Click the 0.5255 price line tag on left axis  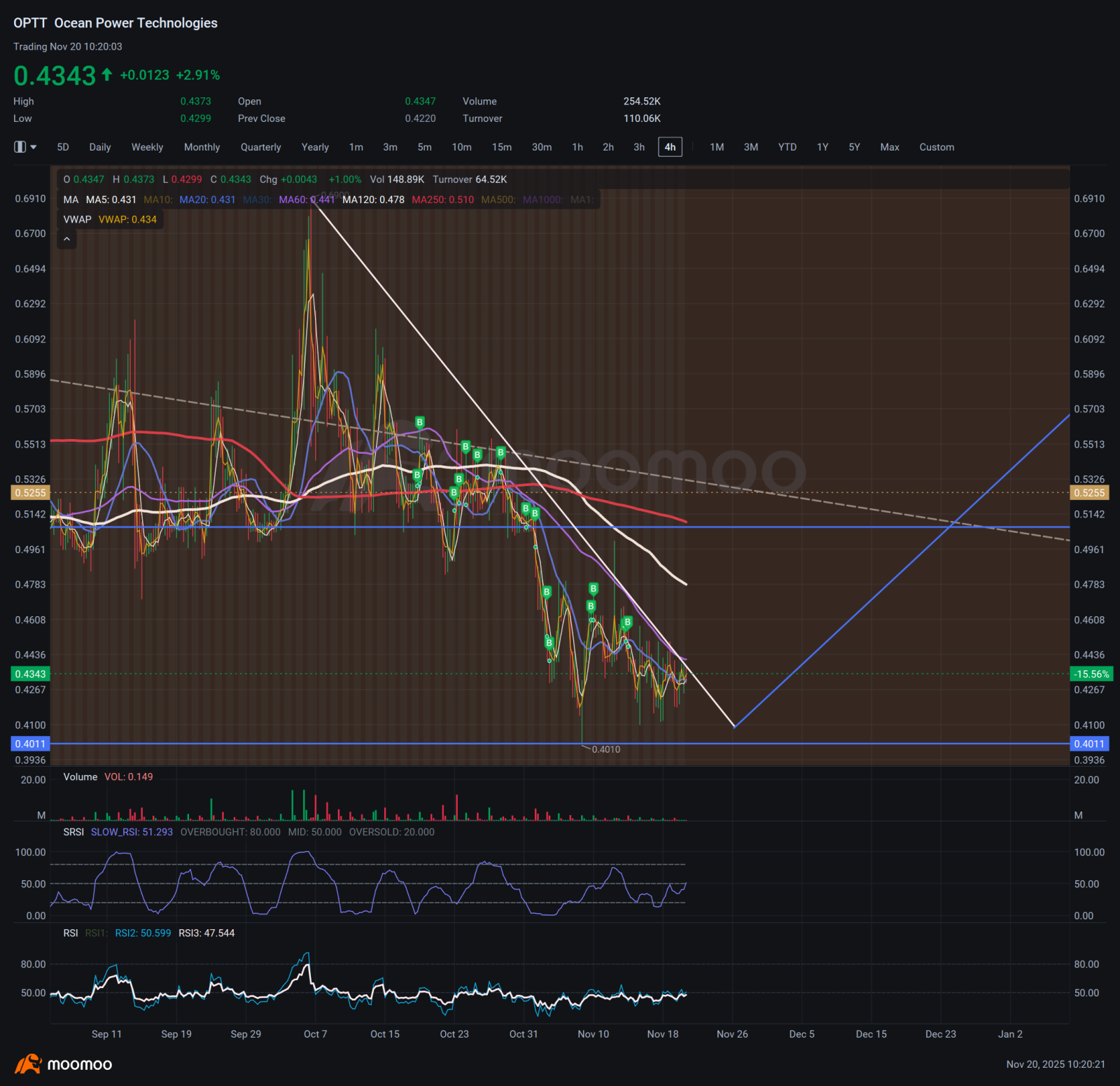pyautogui.click(x=30, y=493)
